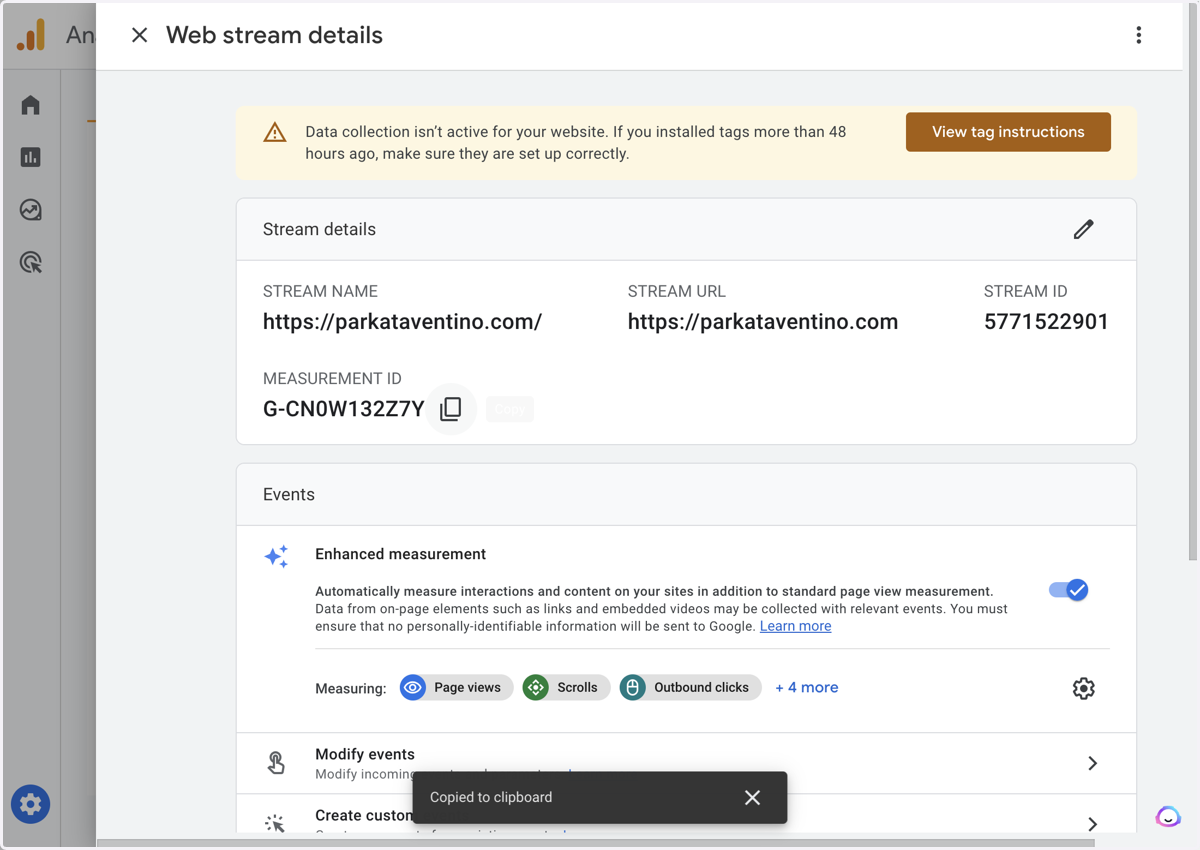Open the Reports bar chart icon
The image size is (1200, 850).
tap(31, 157)
